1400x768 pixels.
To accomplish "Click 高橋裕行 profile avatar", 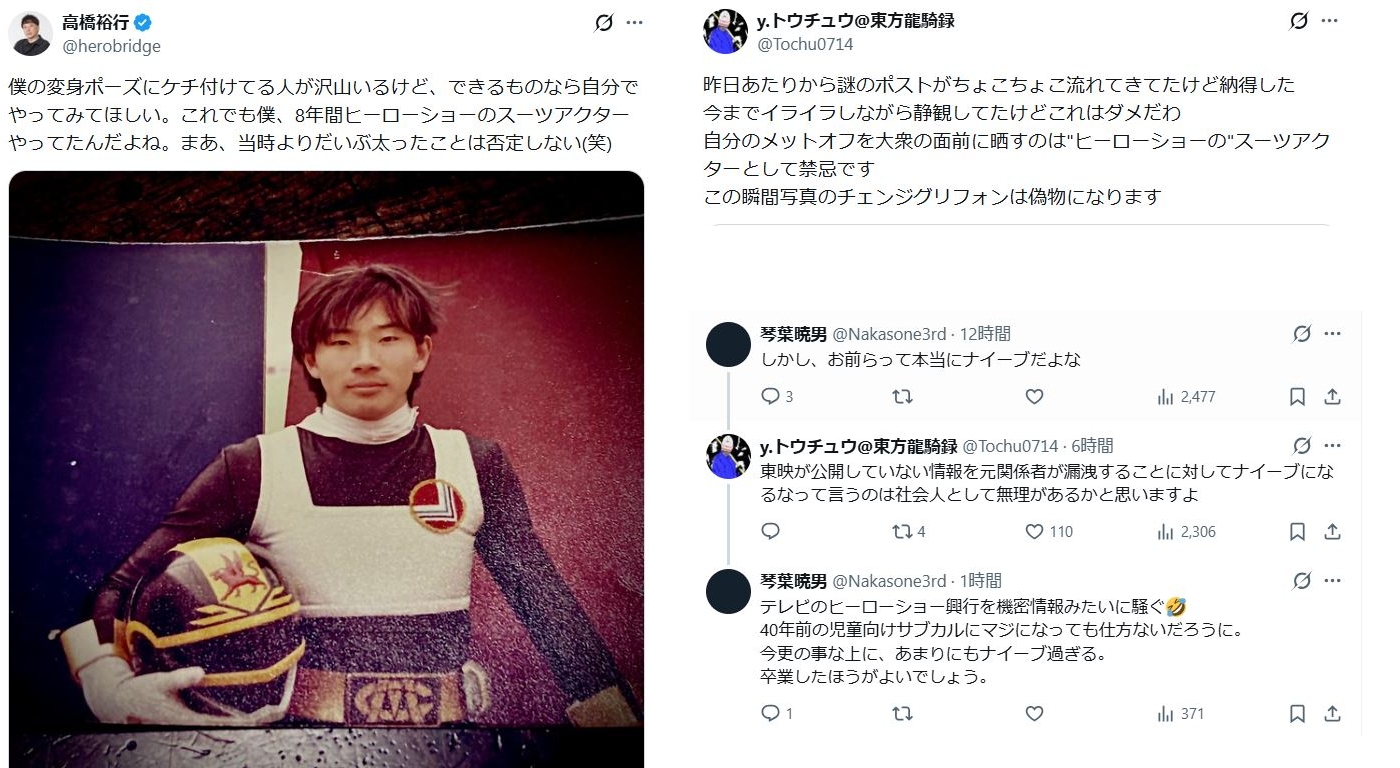I will 30,33.
